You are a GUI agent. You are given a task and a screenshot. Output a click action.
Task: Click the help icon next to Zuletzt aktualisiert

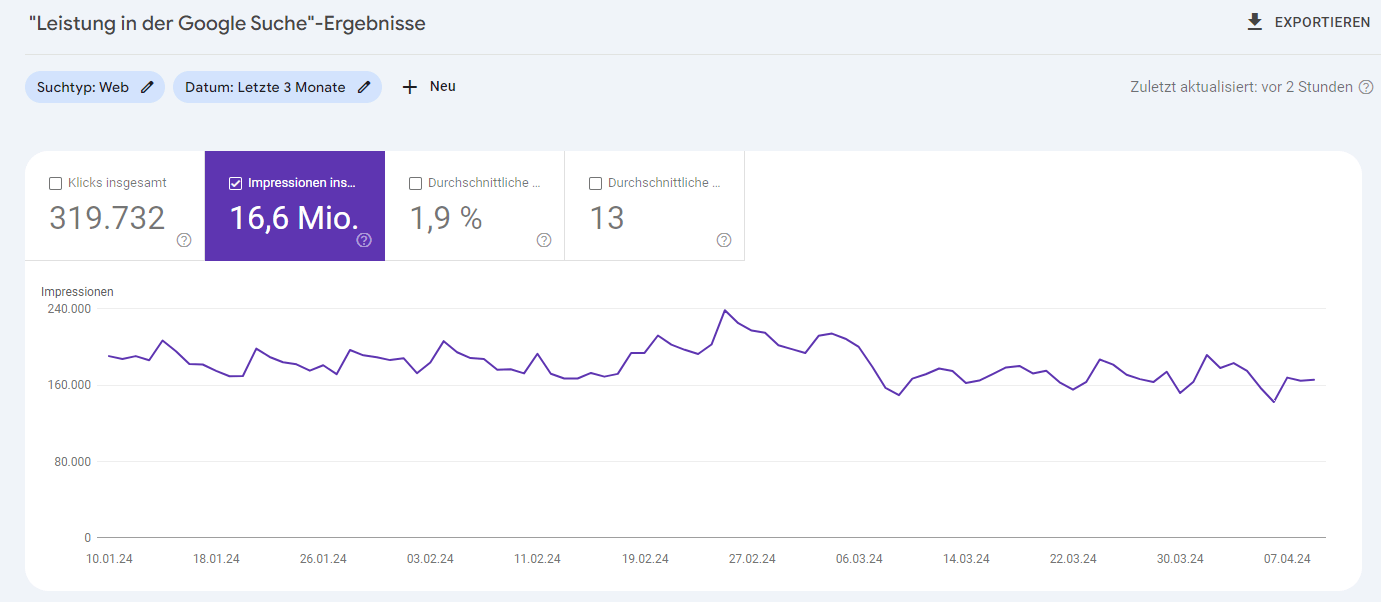(x=1366, y=87)
